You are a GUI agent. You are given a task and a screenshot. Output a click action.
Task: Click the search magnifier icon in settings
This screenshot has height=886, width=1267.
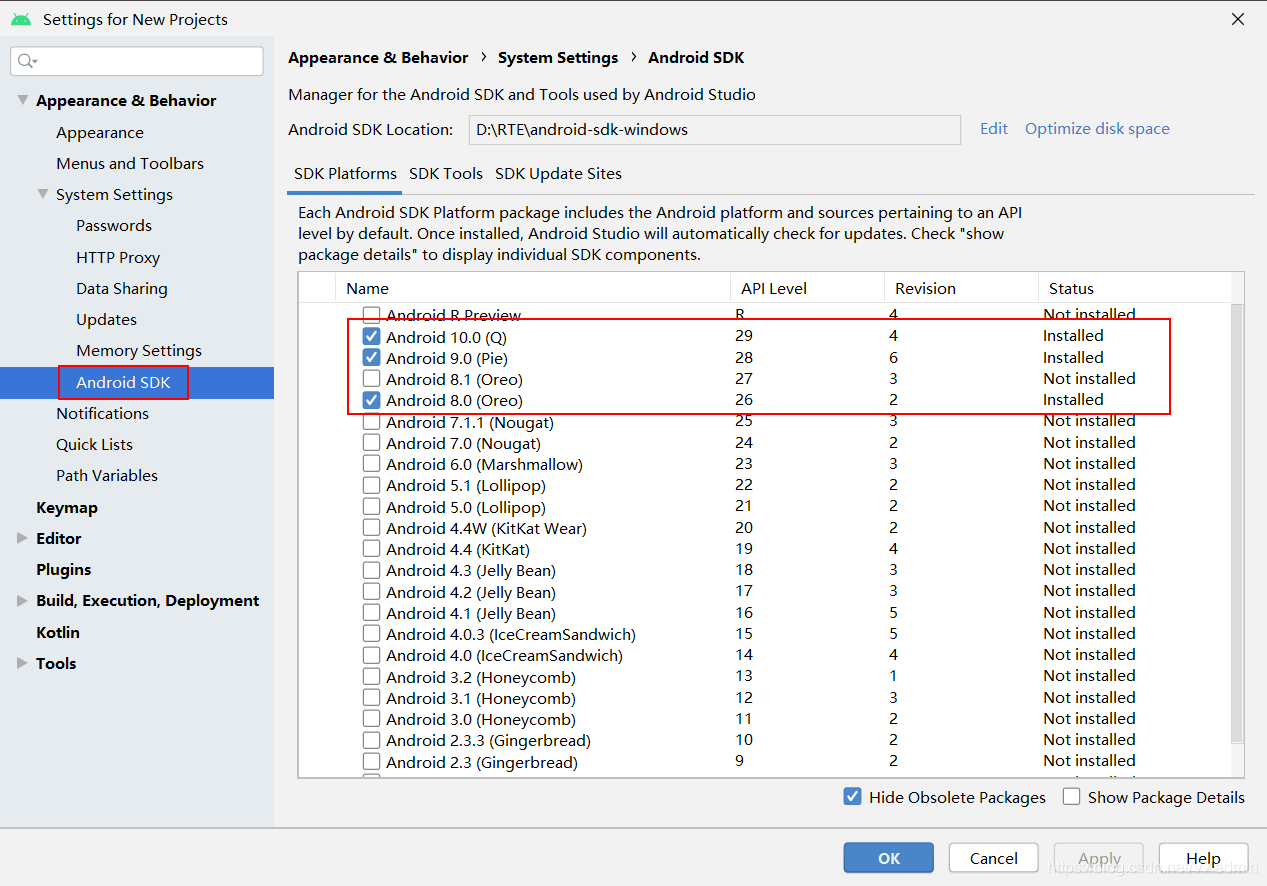point(27,61)
